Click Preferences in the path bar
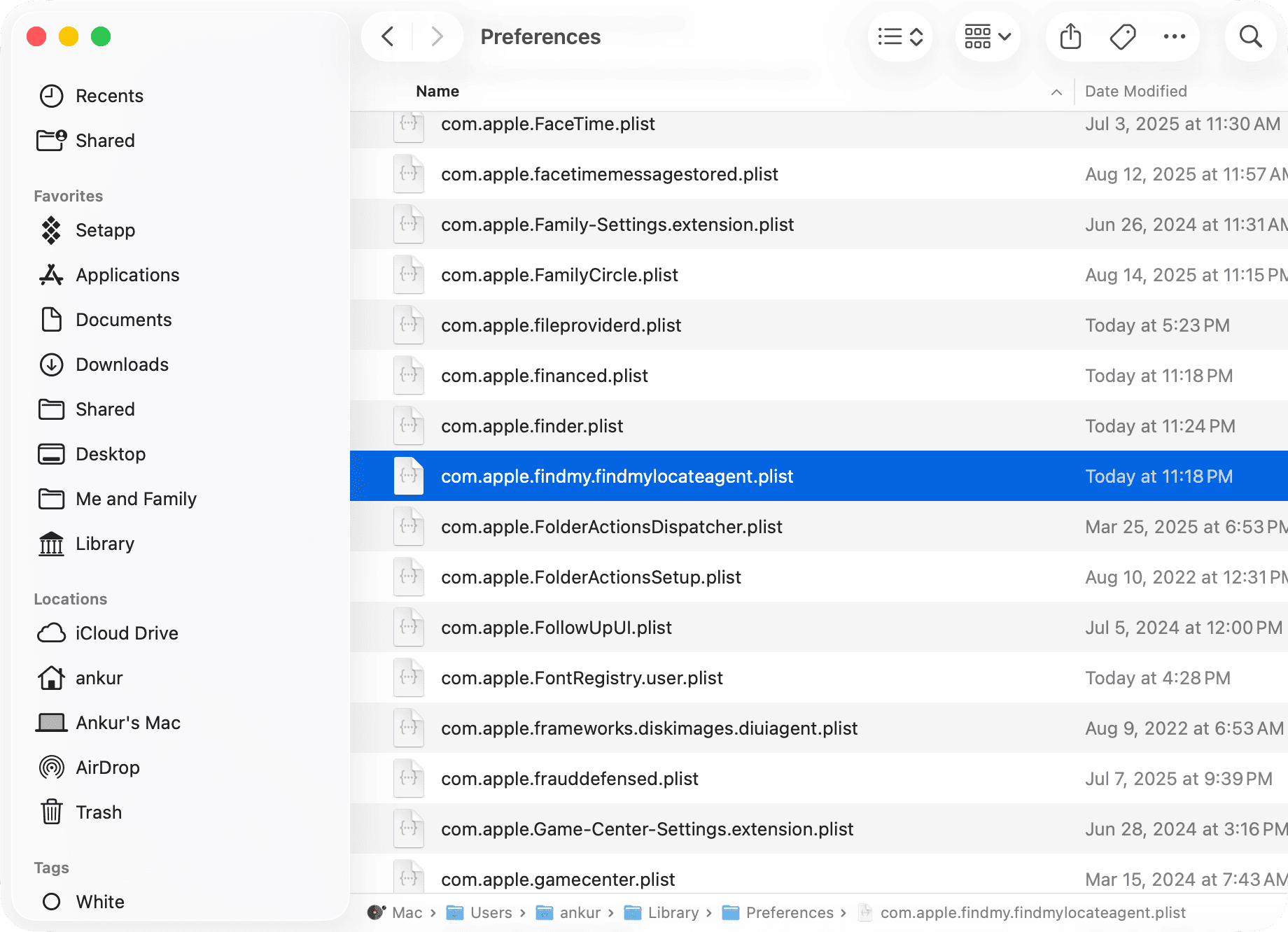 (x=789, y=912)
